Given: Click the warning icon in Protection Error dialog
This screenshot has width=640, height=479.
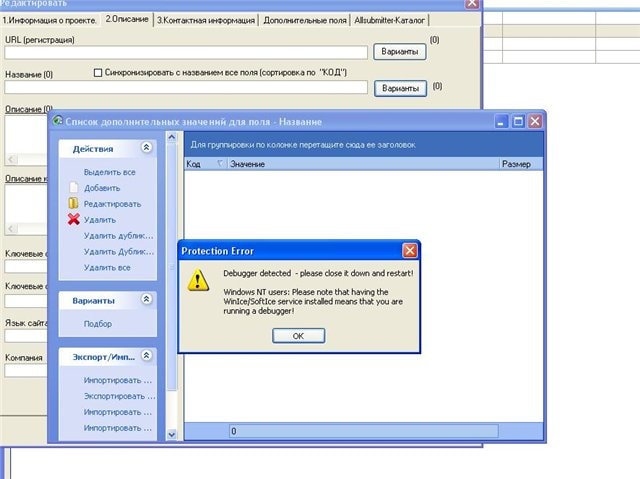Looking at the screenshot, I should (x=198, y=280).
